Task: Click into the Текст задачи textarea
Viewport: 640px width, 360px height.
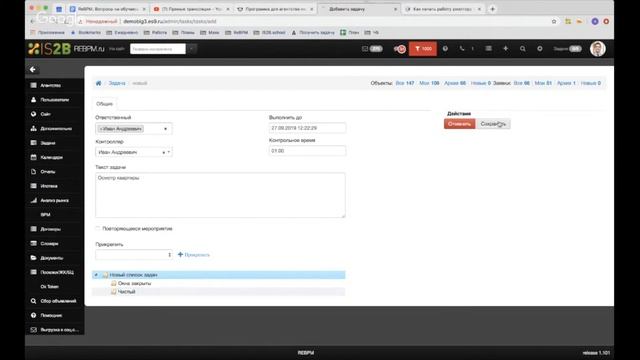Action: point(220,195)
